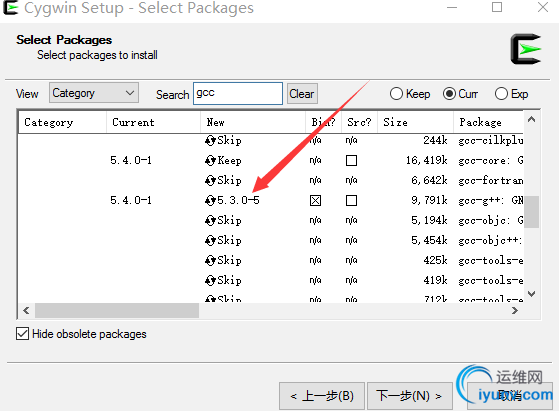Click the vertical scrollbar thumb
Screen dimensions: 559x411
click(532, 211)
